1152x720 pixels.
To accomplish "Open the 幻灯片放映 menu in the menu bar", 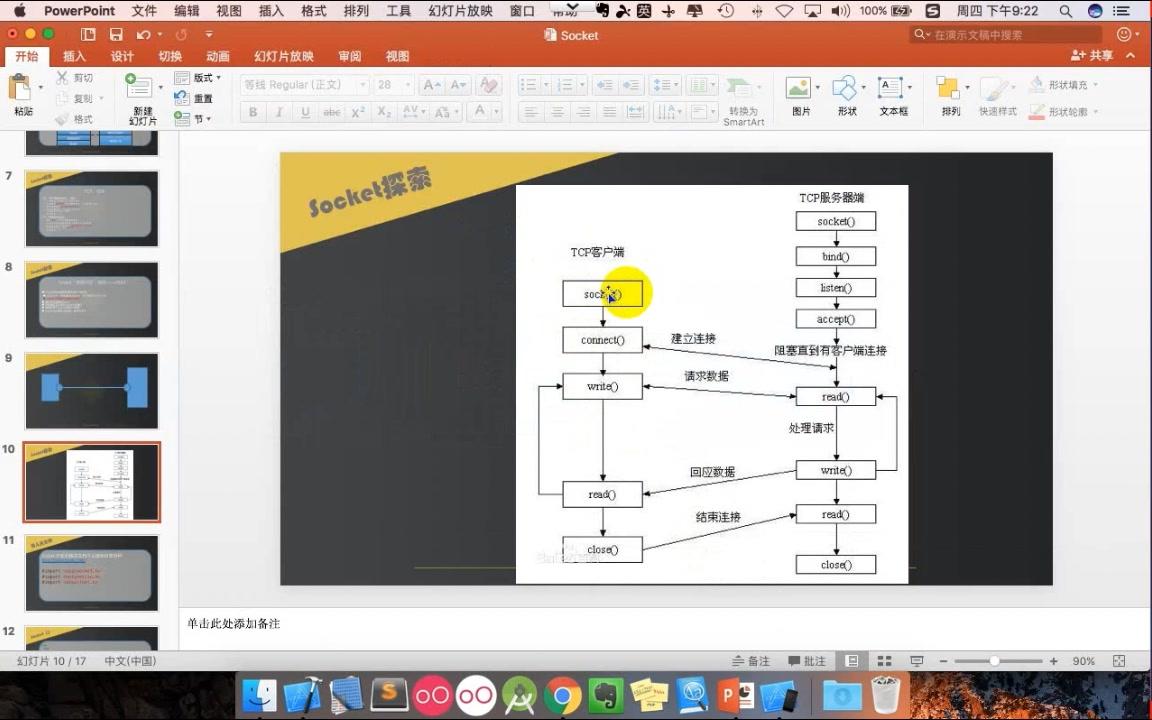I will (461, 11).
